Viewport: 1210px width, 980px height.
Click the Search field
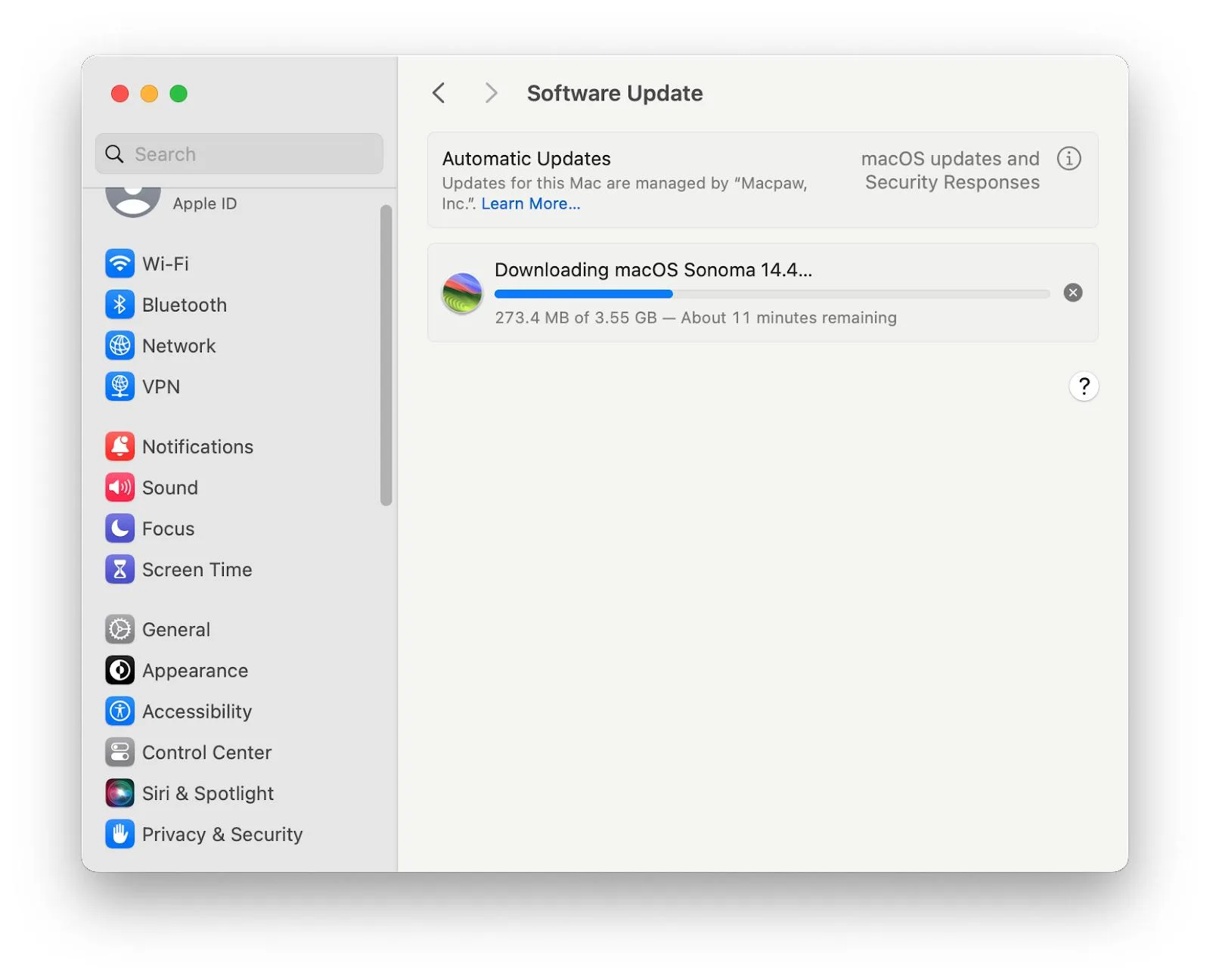(239, 154)
